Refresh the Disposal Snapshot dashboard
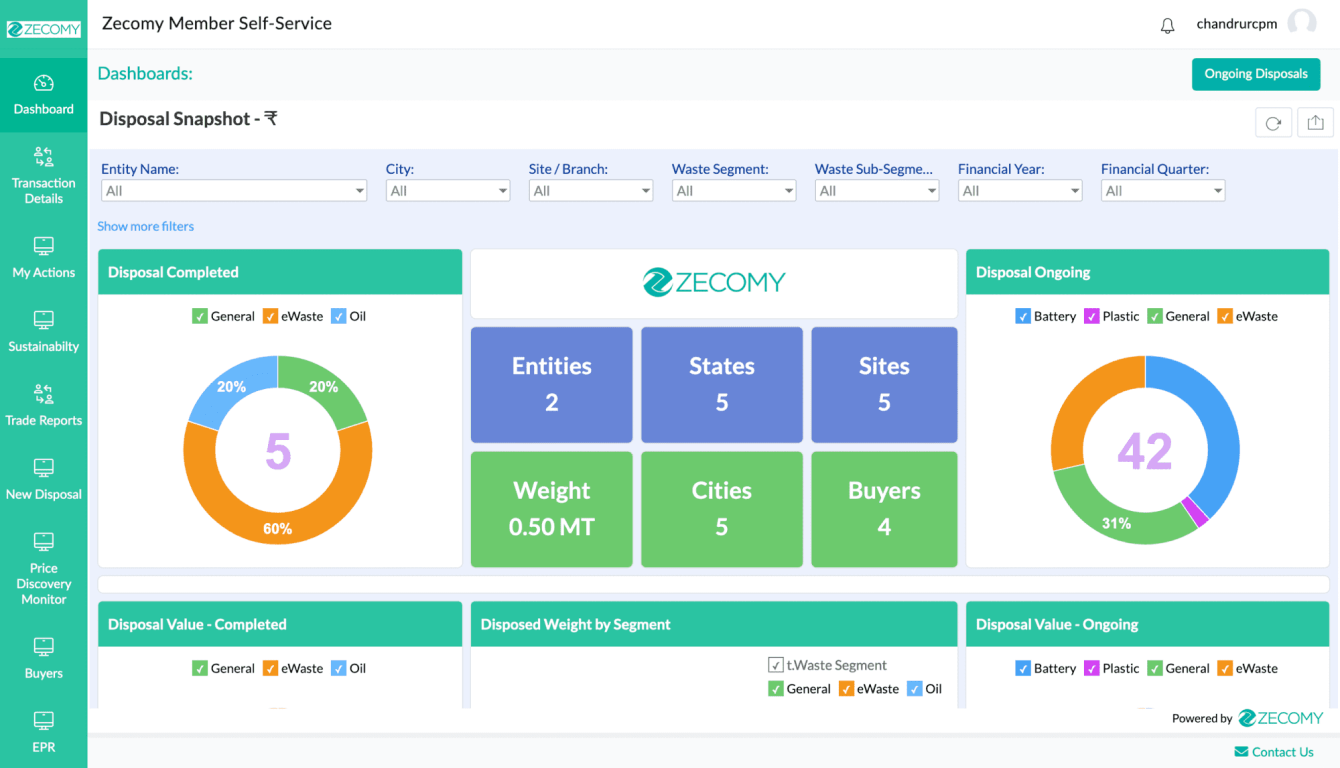 1273,122
